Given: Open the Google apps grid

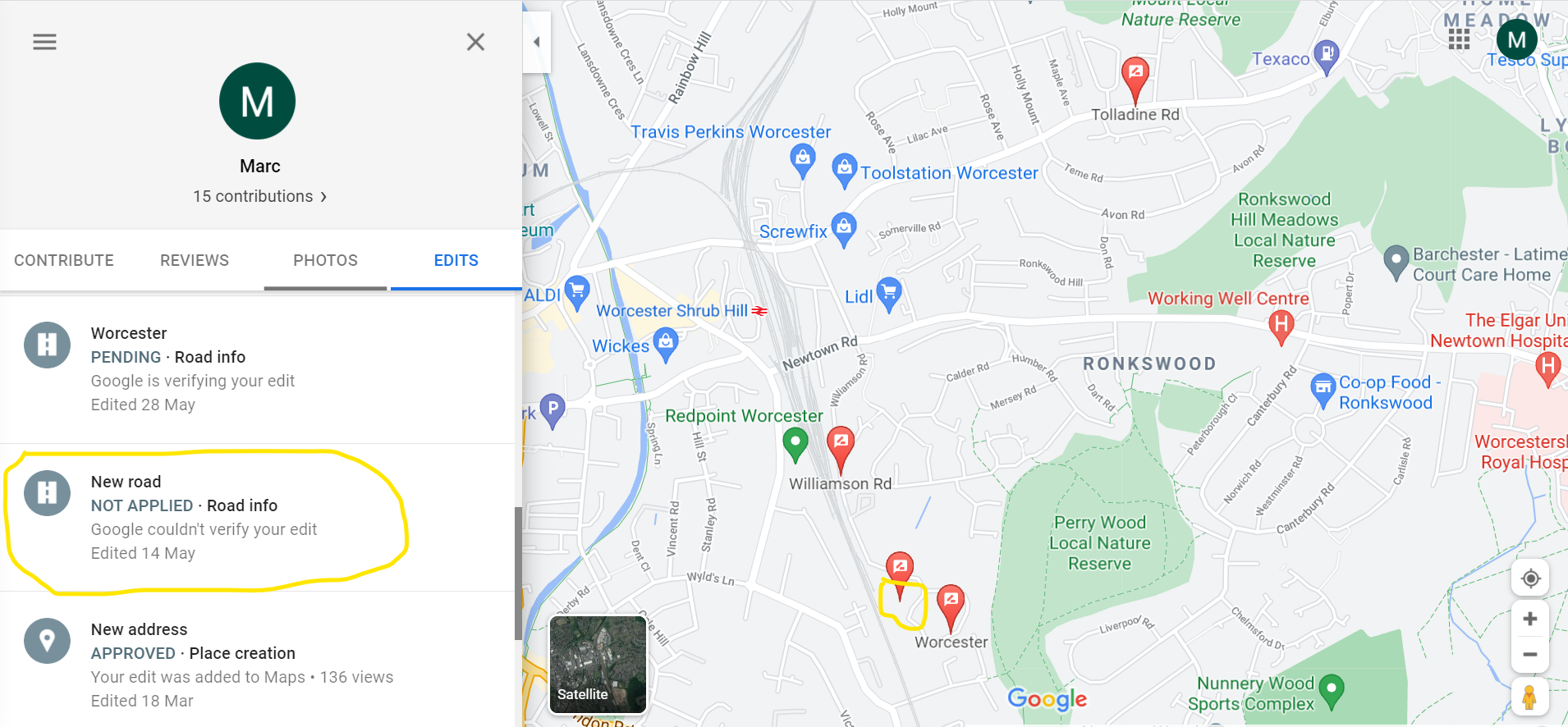Looking at the screenshot, I should [1459, 39].
